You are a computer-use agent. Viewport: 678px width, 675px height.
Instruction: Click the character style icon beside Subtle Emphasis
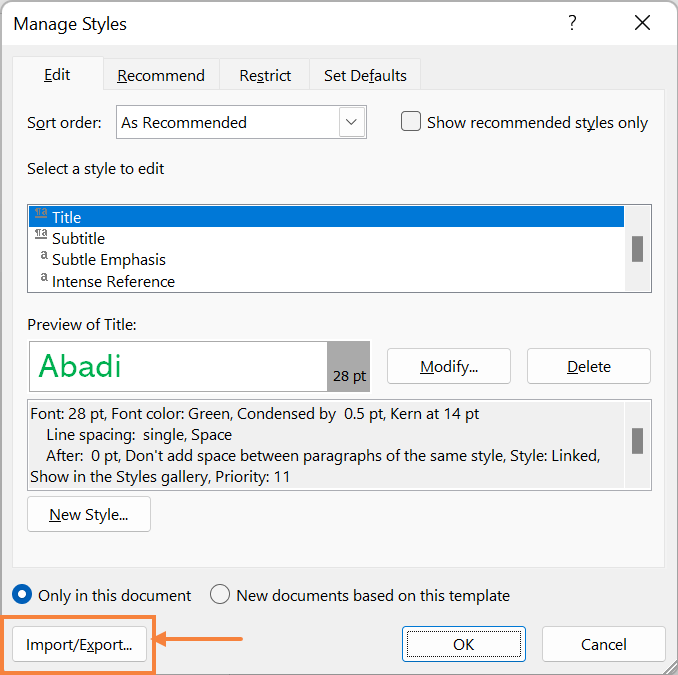pos(44,255)
